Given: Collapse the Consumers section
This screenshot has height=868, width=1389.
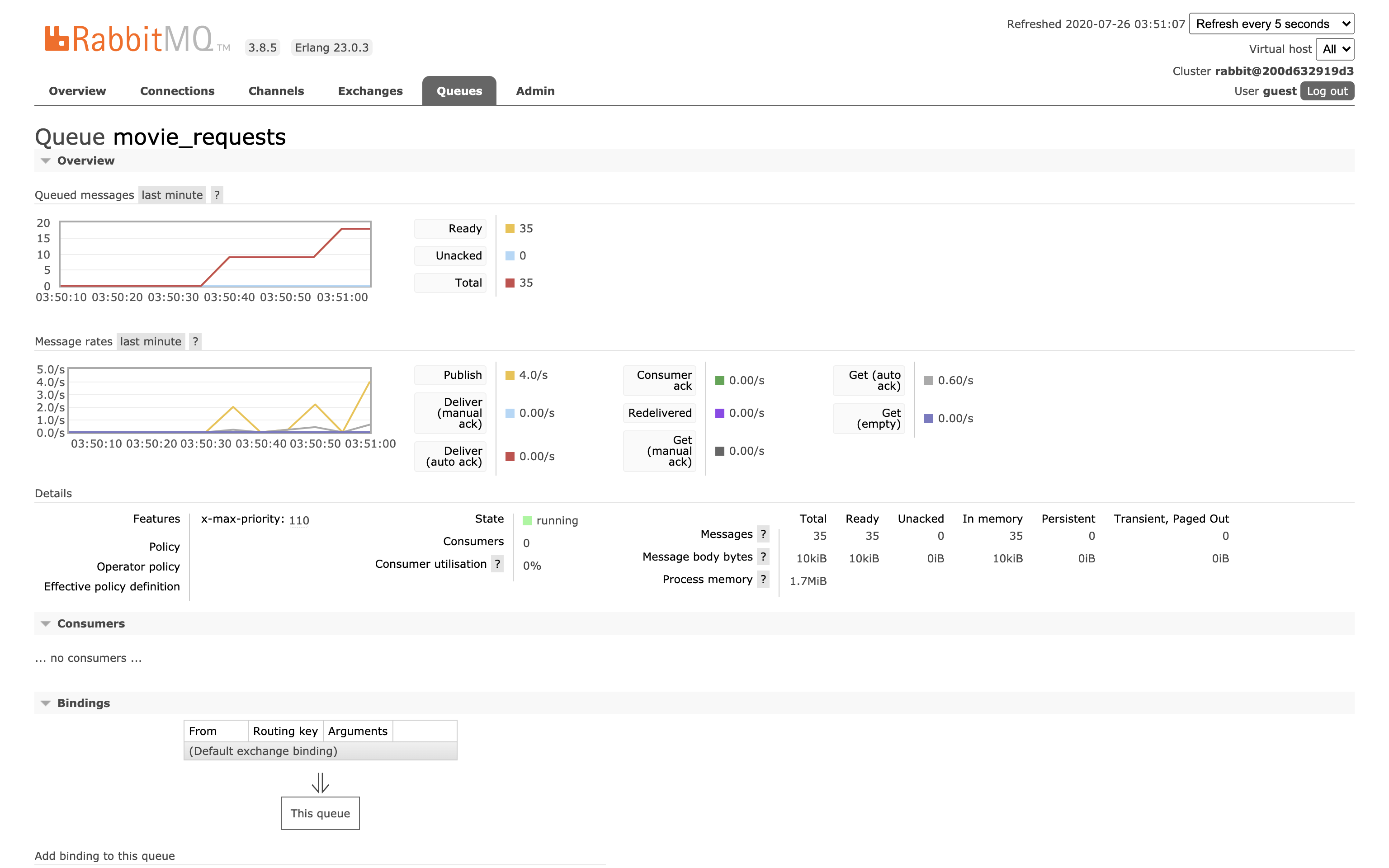Looking at the screenshot, I should pos(91,623).
